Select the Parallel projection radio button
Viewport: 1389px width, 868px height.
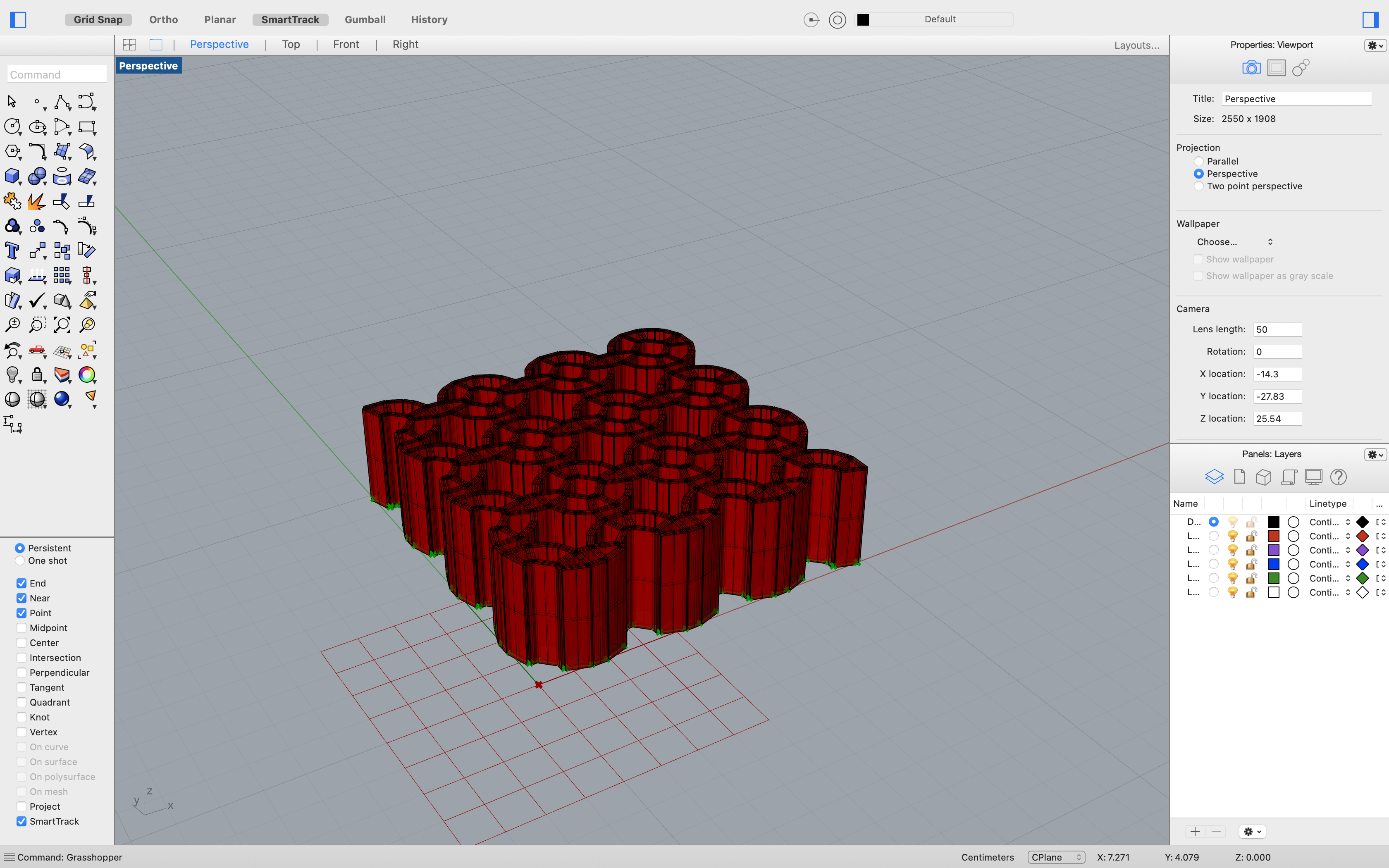pyautogui.click(x=1199, y=161)
